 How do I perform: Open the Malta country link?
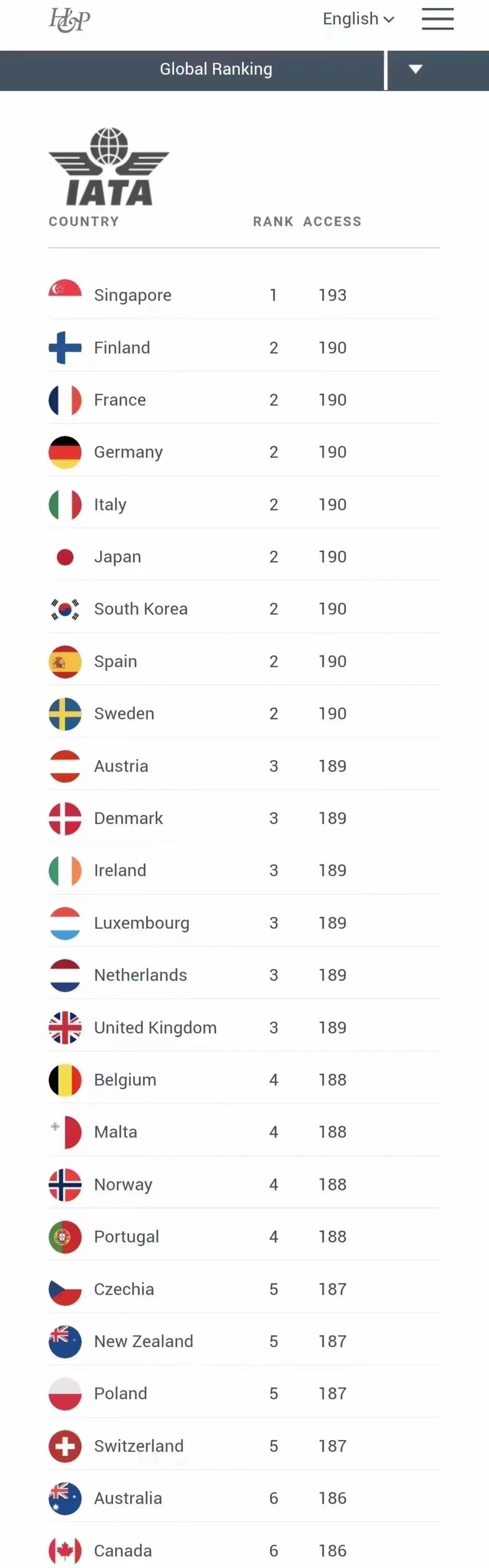click(116, 1132)
